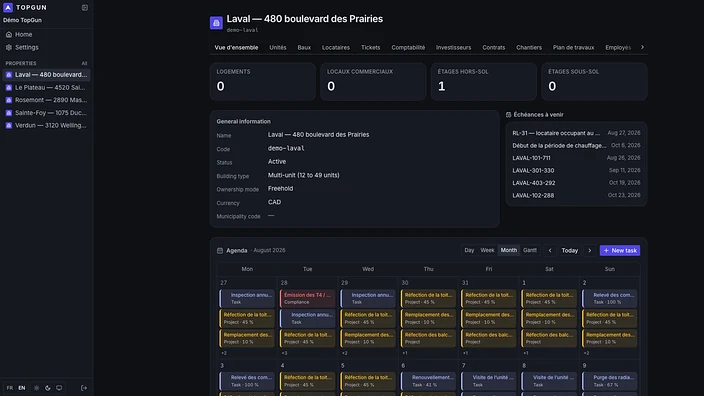Switch to dark theme moon icon

48,388
